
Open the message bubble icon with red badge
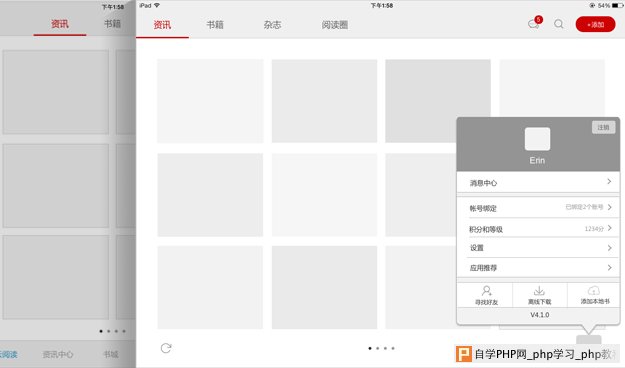pos(535,23)
